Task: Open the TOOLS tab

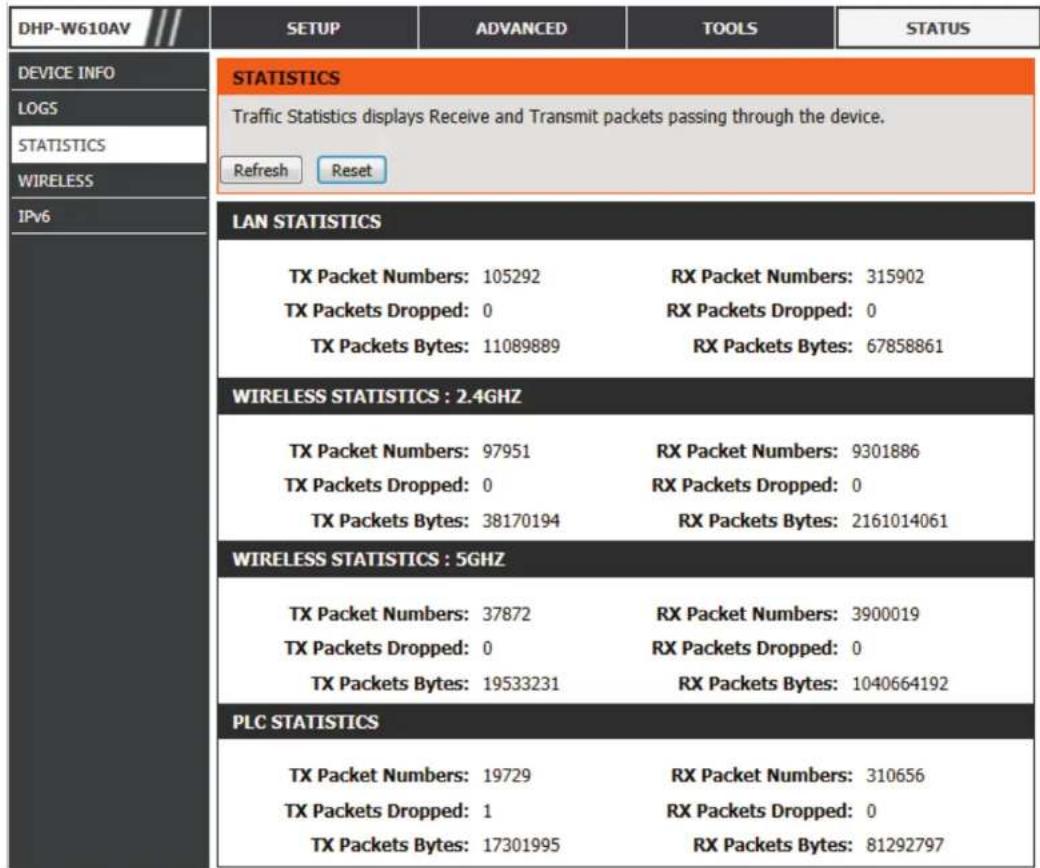Action: click(x=730, y=29)
